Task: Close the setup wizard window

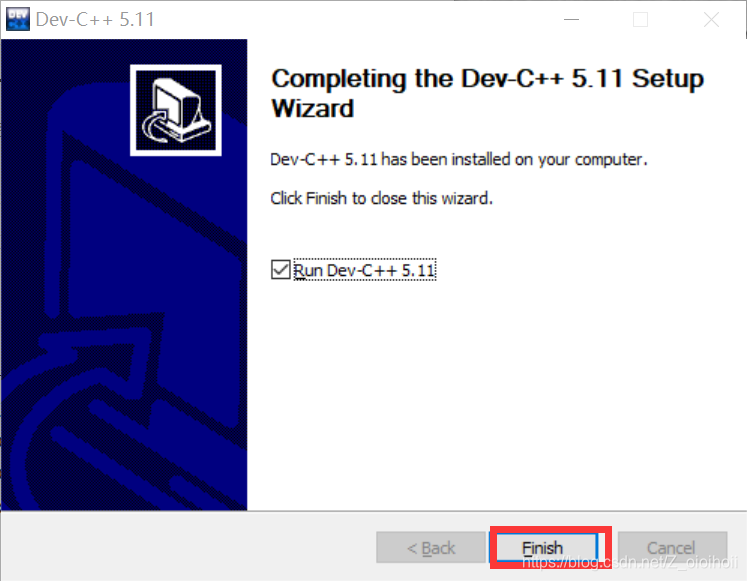Action: click(x=711, y=20)
